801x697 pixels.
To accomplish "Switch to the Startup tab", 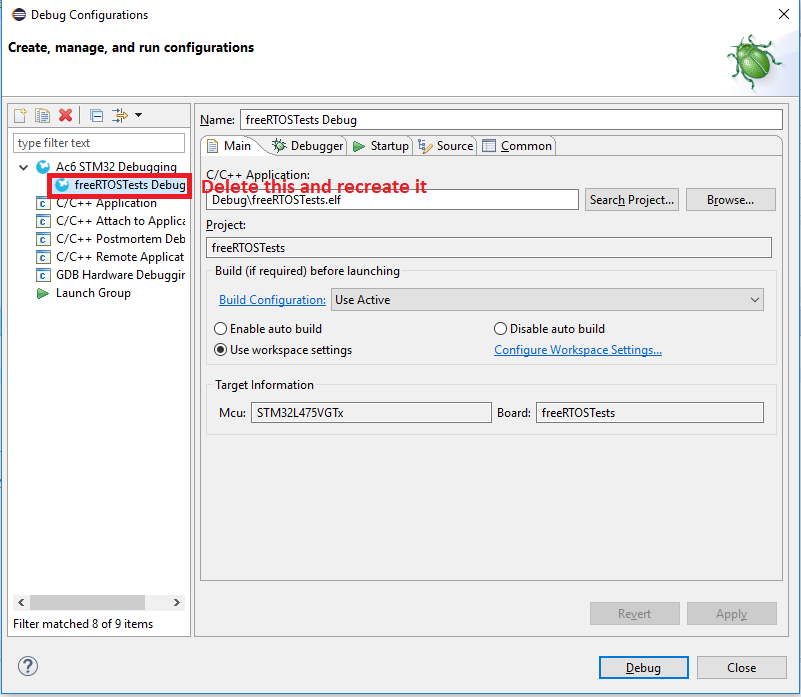I will coord(381,146).
